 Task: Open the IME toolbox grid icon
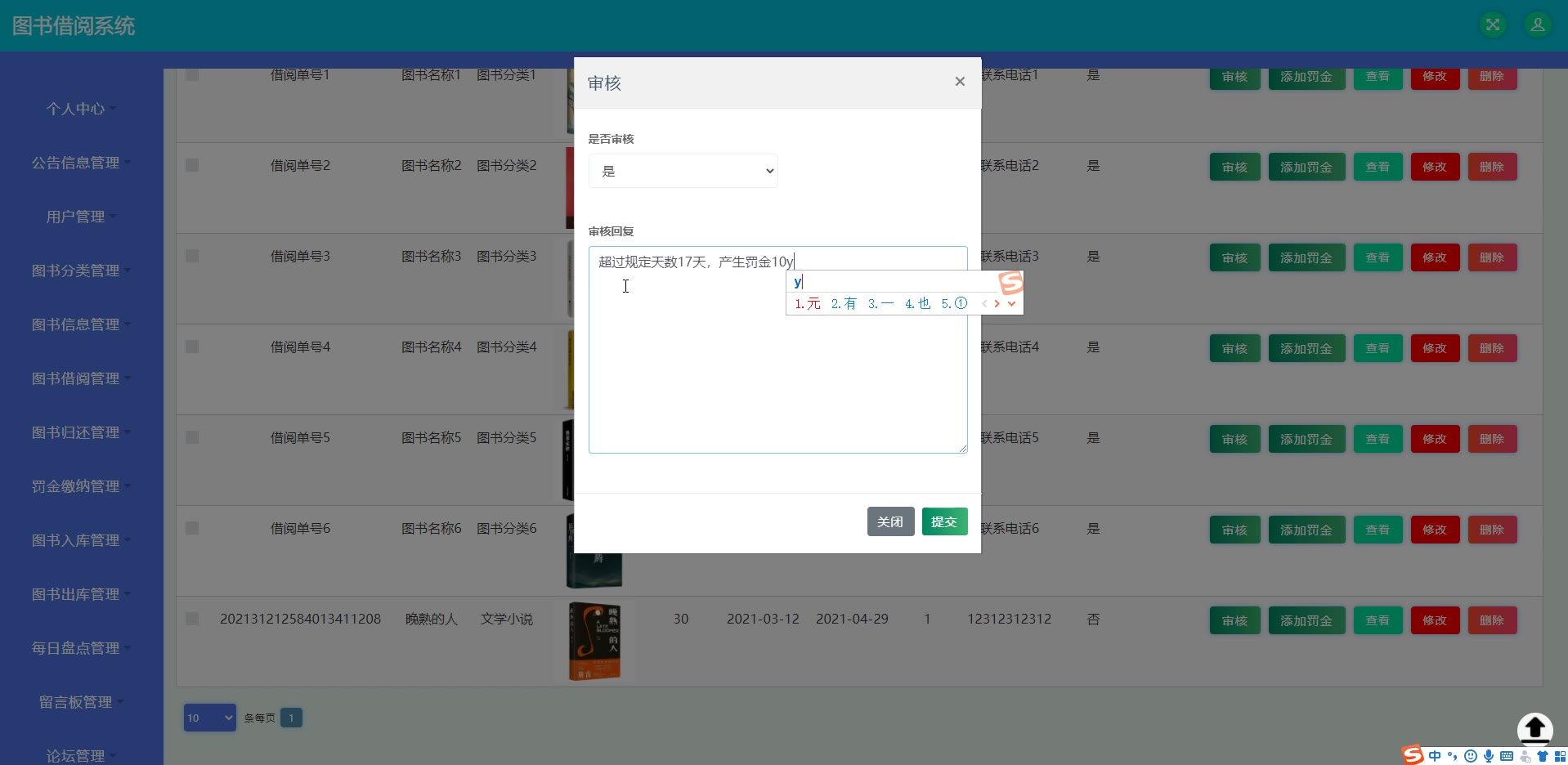[x=1560, y=756]
